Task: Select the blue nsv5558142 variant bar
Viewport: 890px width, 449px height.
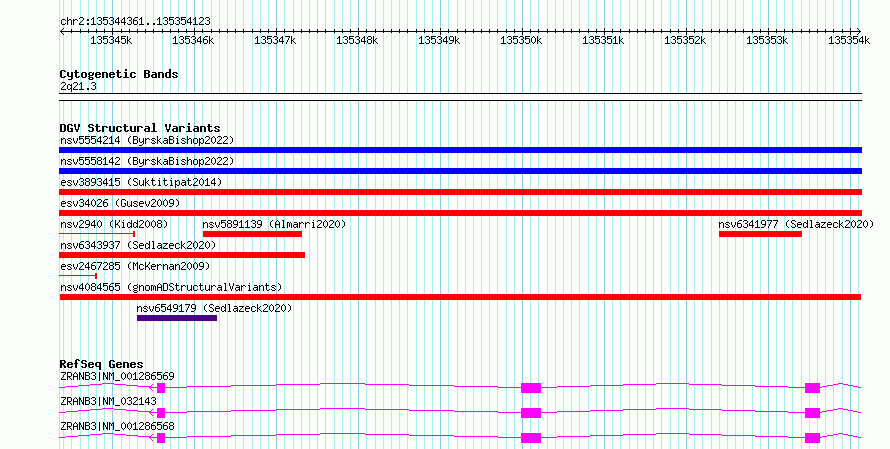Action: point(460,171)
